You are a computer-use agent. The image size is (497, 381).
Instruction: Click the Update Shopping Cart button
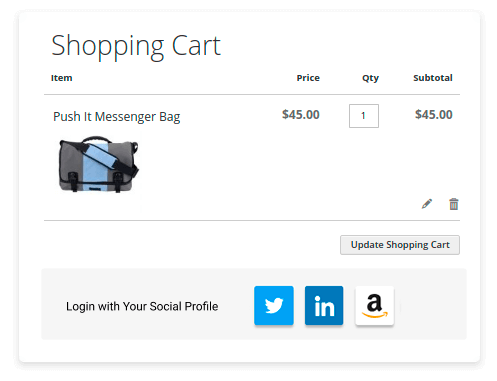tap(400, 245)
